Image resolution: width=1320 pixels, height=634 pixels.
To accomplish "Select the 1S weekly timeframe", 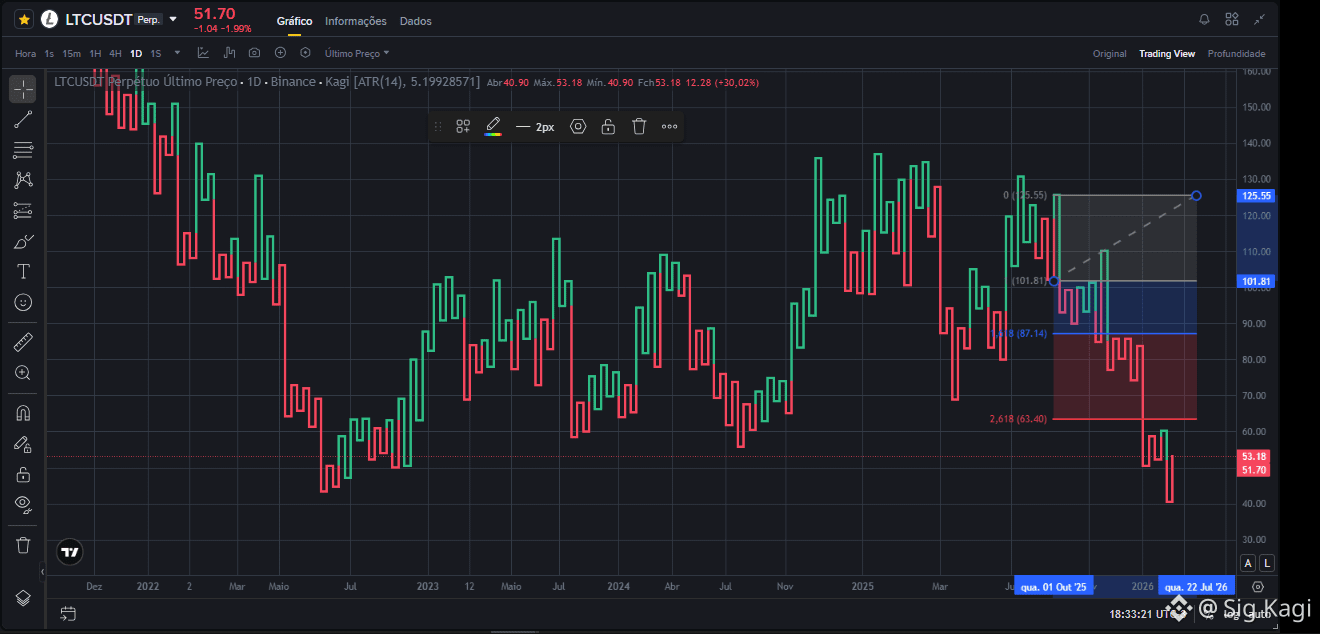I will 156,53.
